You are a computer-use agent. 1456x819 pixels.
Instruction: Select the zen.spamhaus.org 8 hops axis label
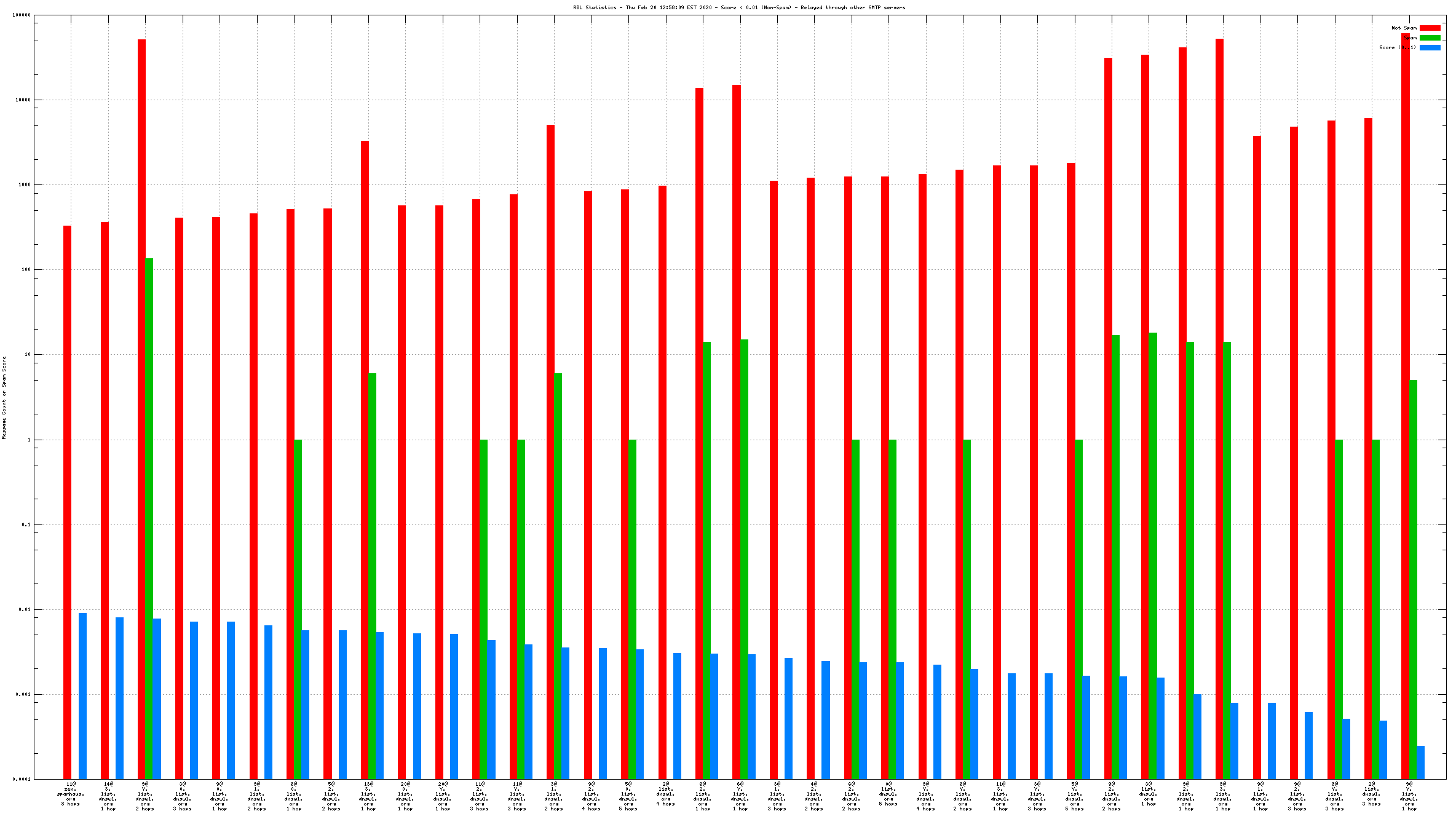(x=71, y=794)
